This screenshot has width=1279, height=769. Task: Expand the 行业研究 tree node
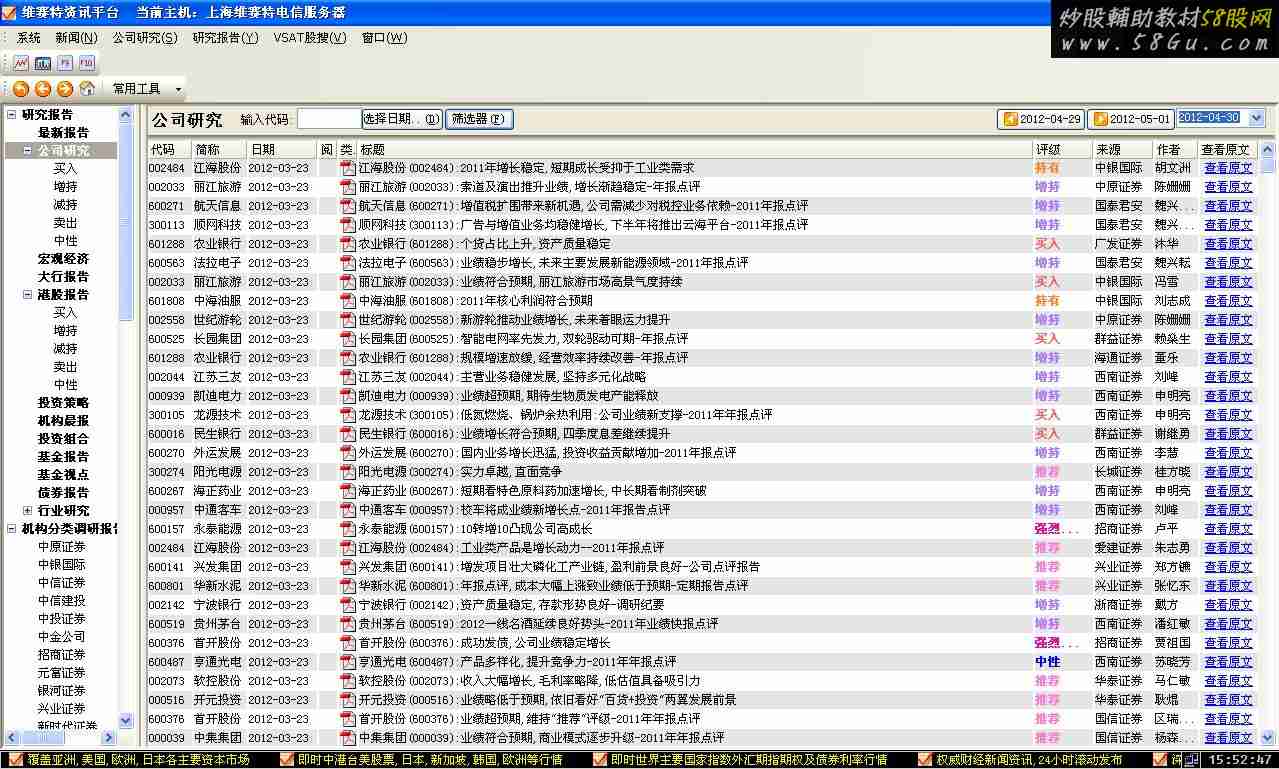pyautogui.click(x=27, y=510)
